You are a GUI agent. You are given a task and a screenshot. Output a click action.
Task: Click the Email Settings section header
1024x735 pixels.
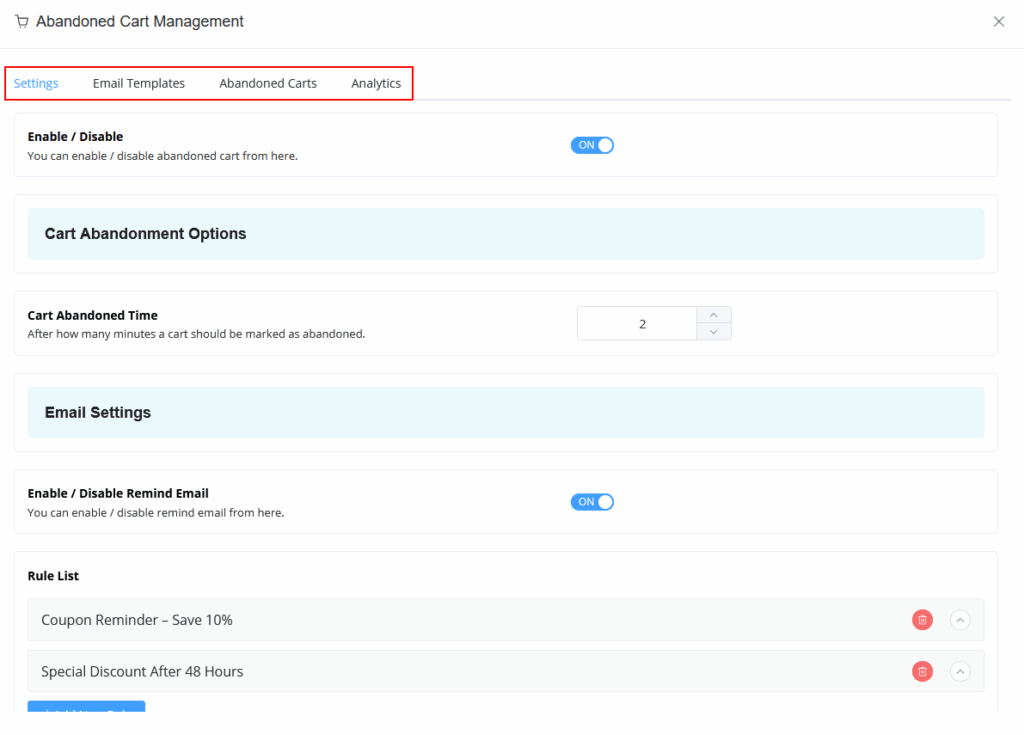(98, 412)
